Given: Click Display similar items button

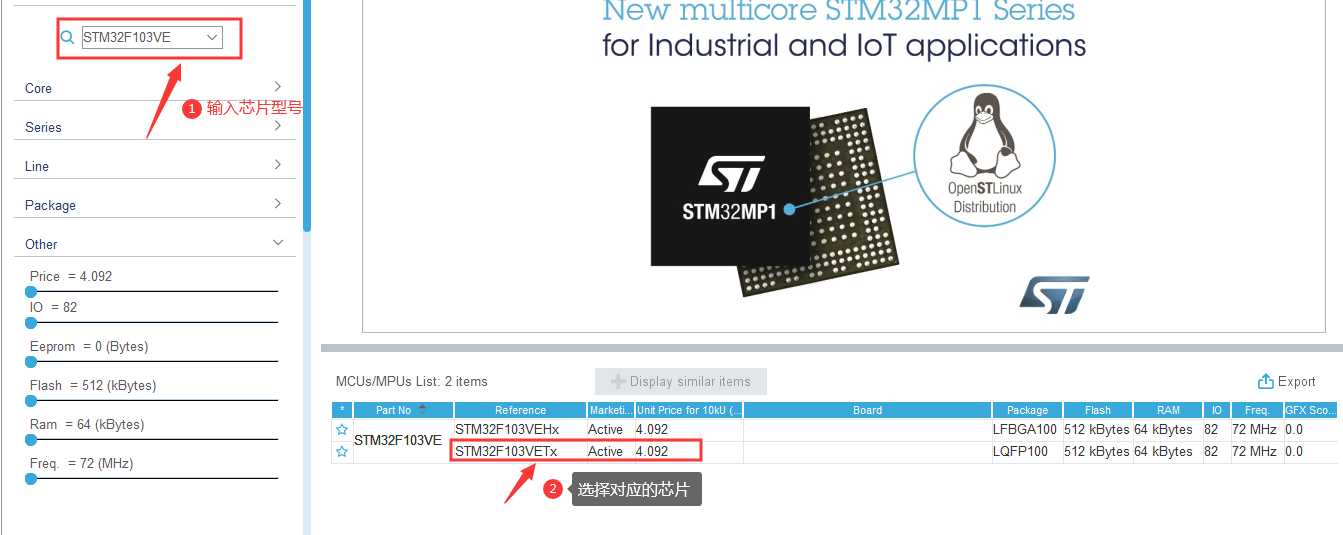Looking at the screenshot, I should pyautogui.click(x=681, y=381).
